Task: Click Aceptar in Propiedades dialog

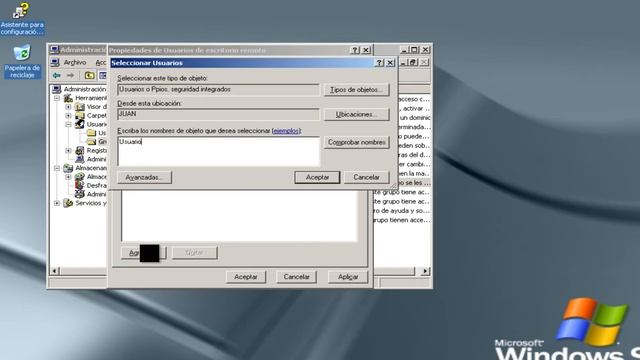Action: pyautogui.click(x=246, y=277)
